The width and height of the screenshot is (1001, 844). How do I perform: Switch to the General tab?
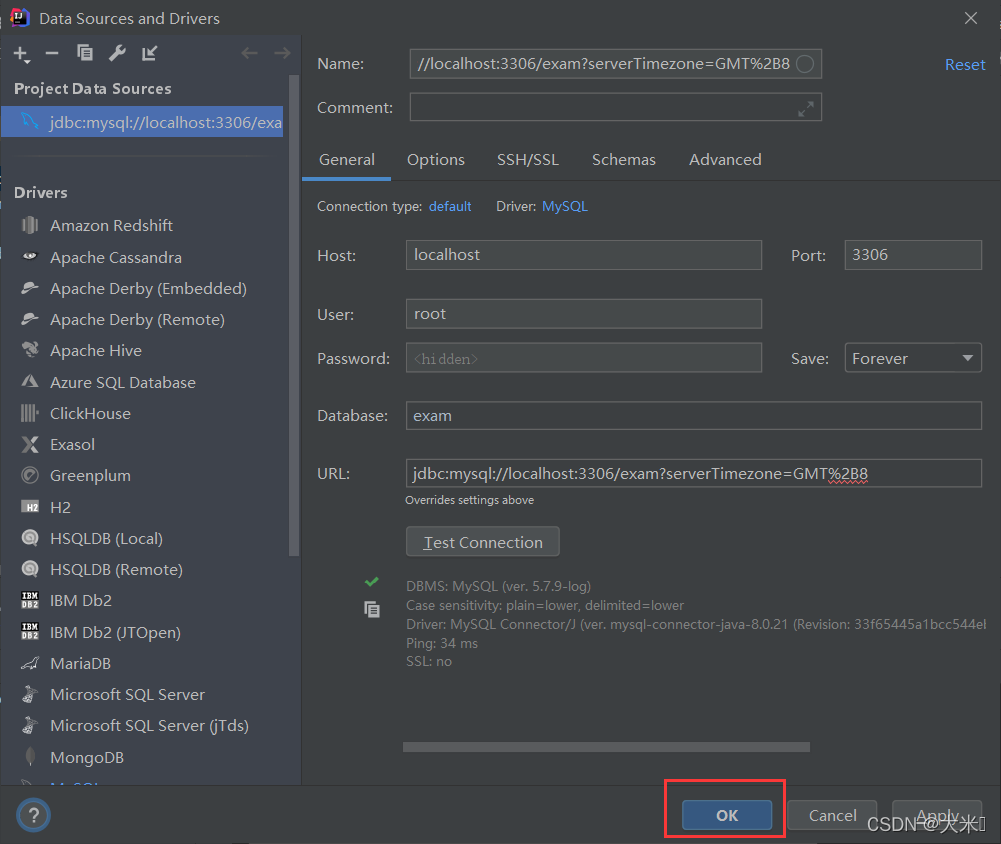pyautogui.click(x=347, y=160)
